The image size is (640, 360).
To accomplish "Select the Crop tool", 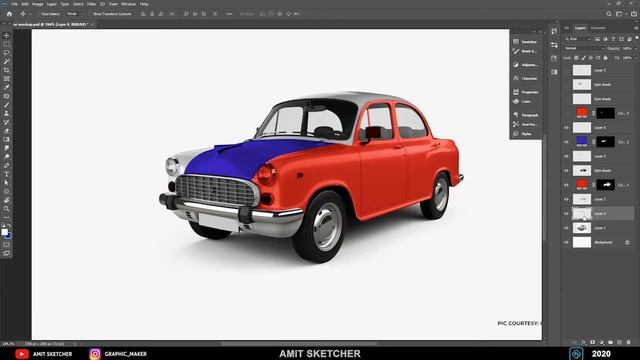I will coord(7,70).
